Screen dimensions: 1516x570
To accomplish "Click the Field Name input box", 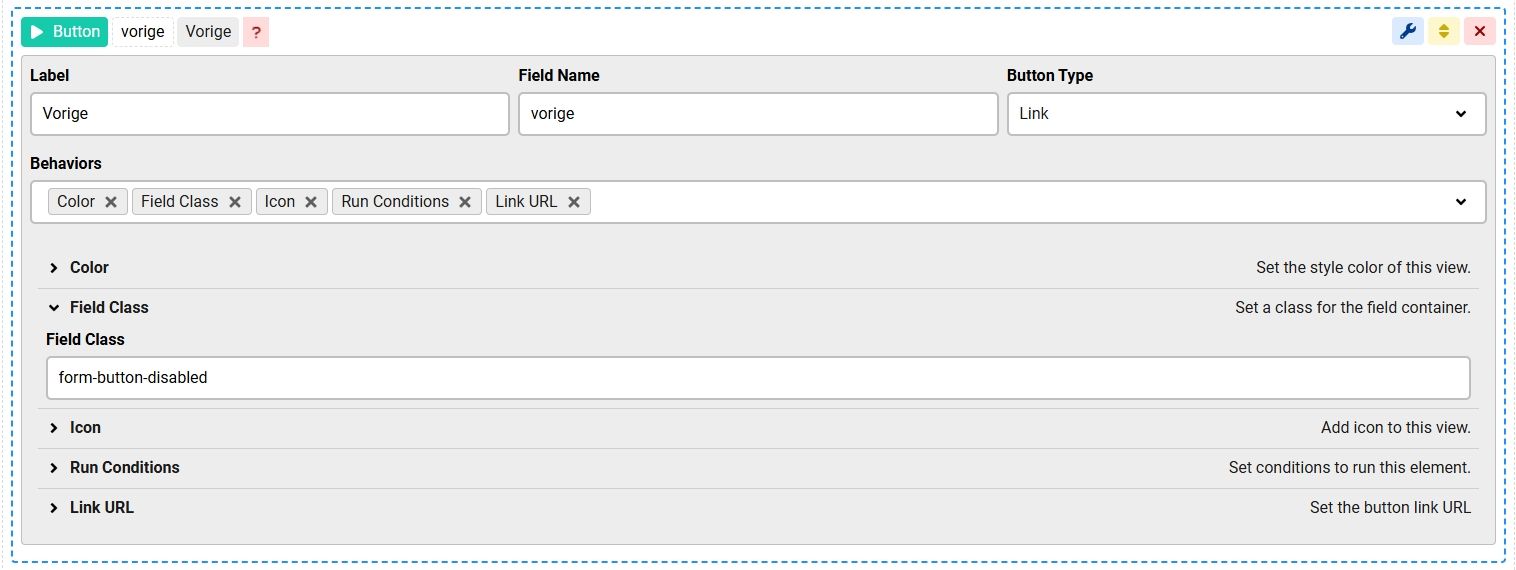I will coord(758,114).
